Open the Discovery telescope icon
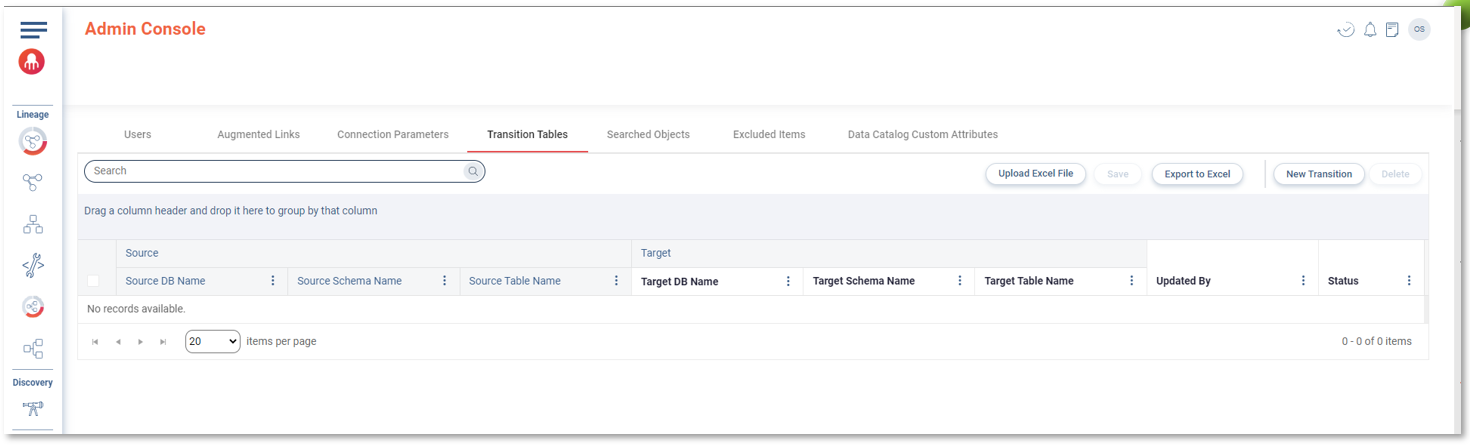Viewport: 1470px width, 445px height. 33,407
